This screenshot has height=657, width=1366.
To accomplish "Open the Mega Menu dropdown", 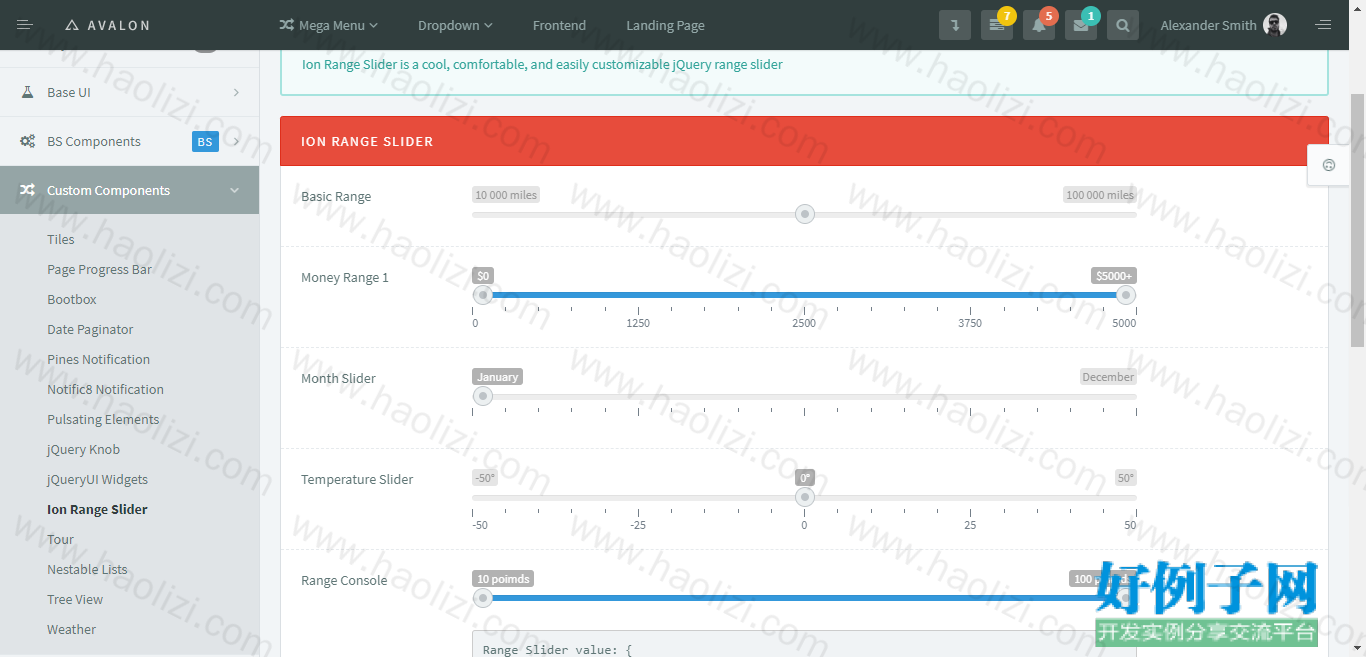I will (329, 25).
